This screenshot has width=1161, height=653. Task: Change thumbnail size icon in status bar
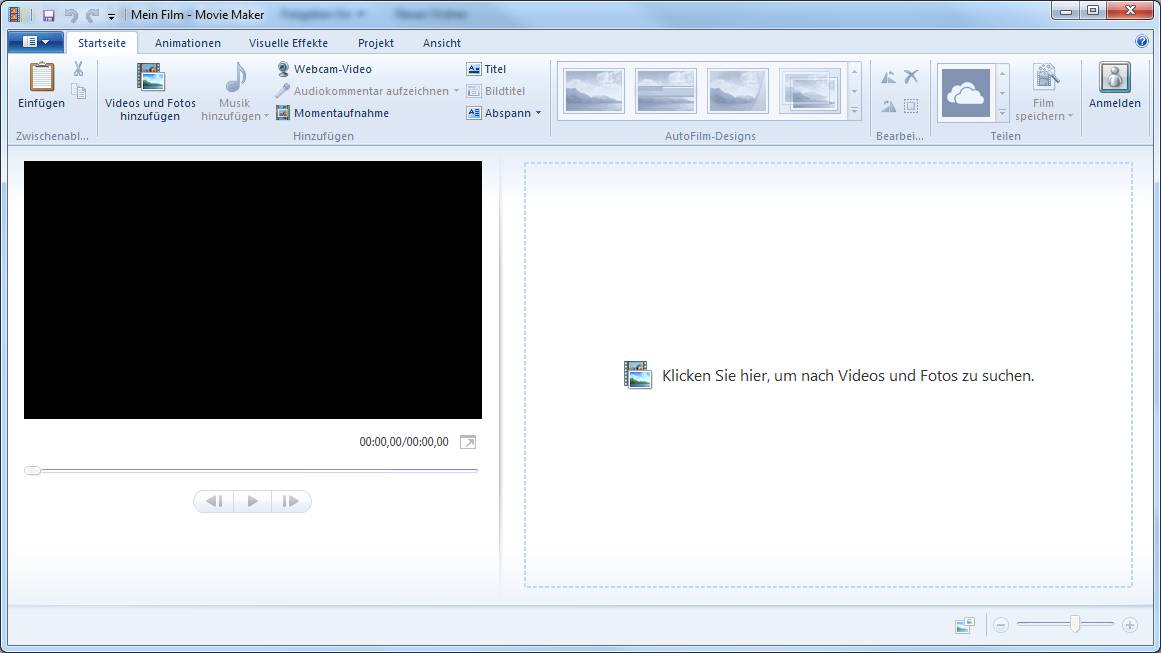[964, 625]
